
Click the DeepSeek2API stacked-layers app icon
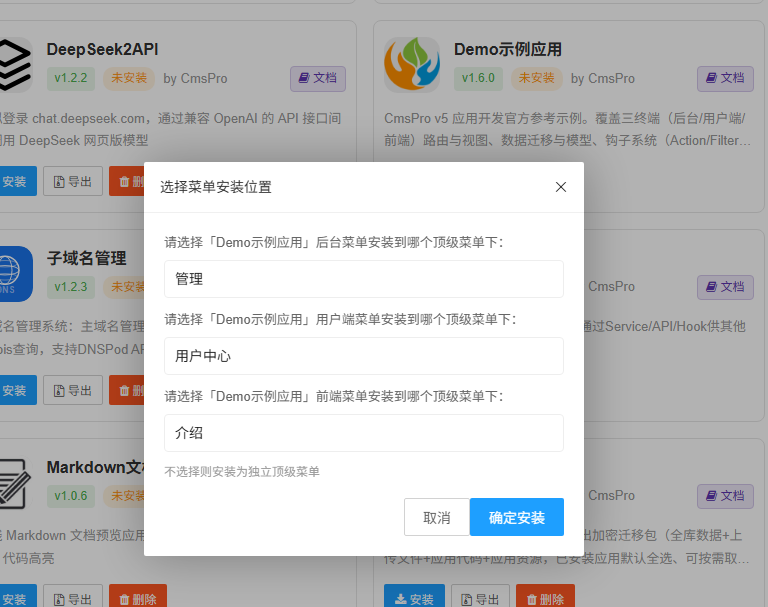point(14,65)
